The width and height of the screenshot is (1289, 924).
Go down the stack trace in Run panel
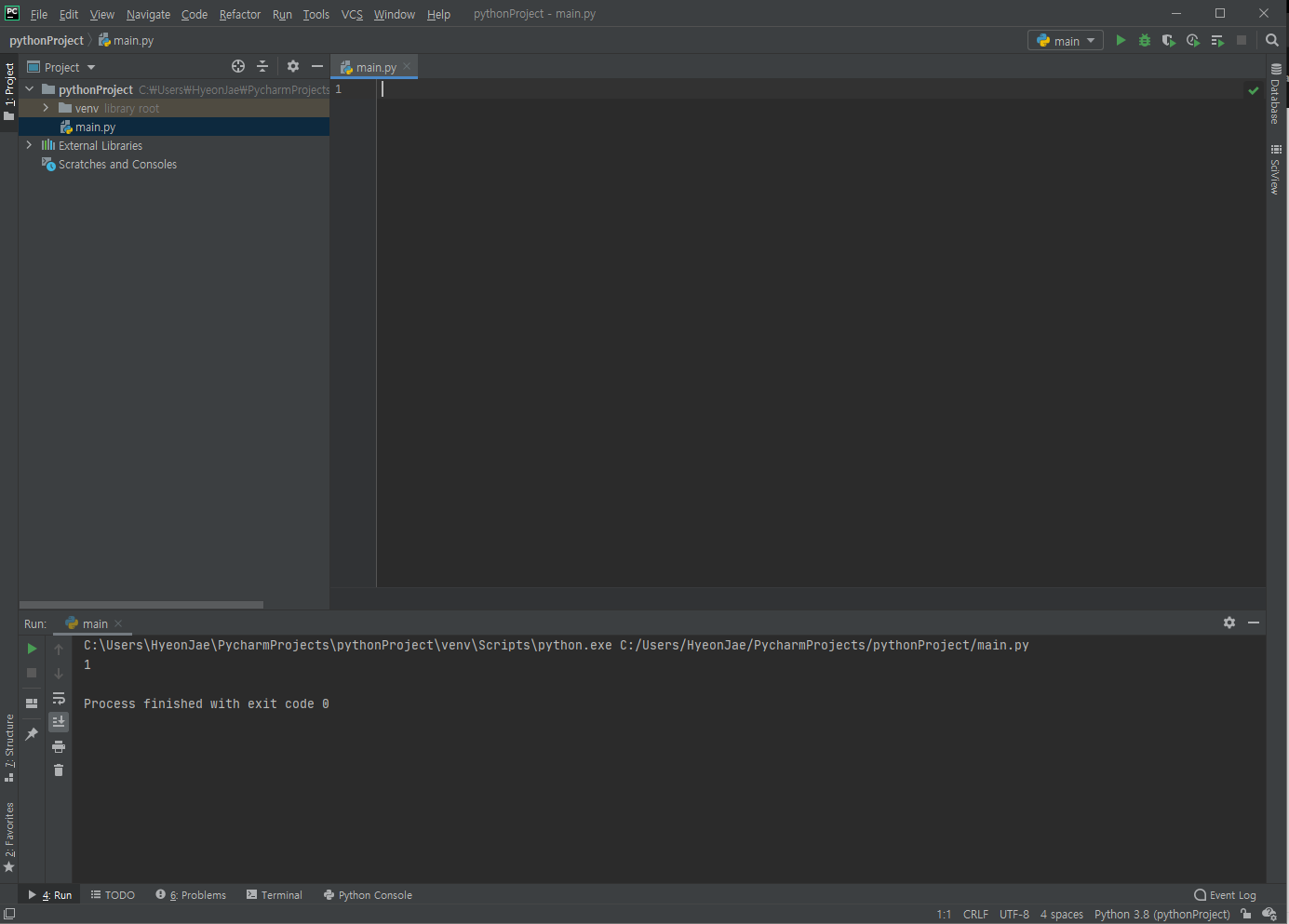click(x=59, y=674)
